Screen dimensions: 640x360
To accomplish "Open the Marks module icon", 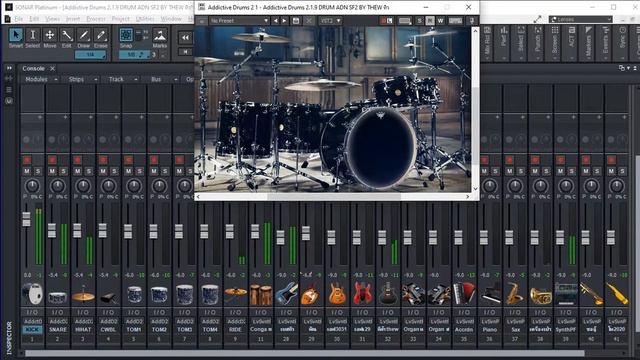I will (160, 35).
